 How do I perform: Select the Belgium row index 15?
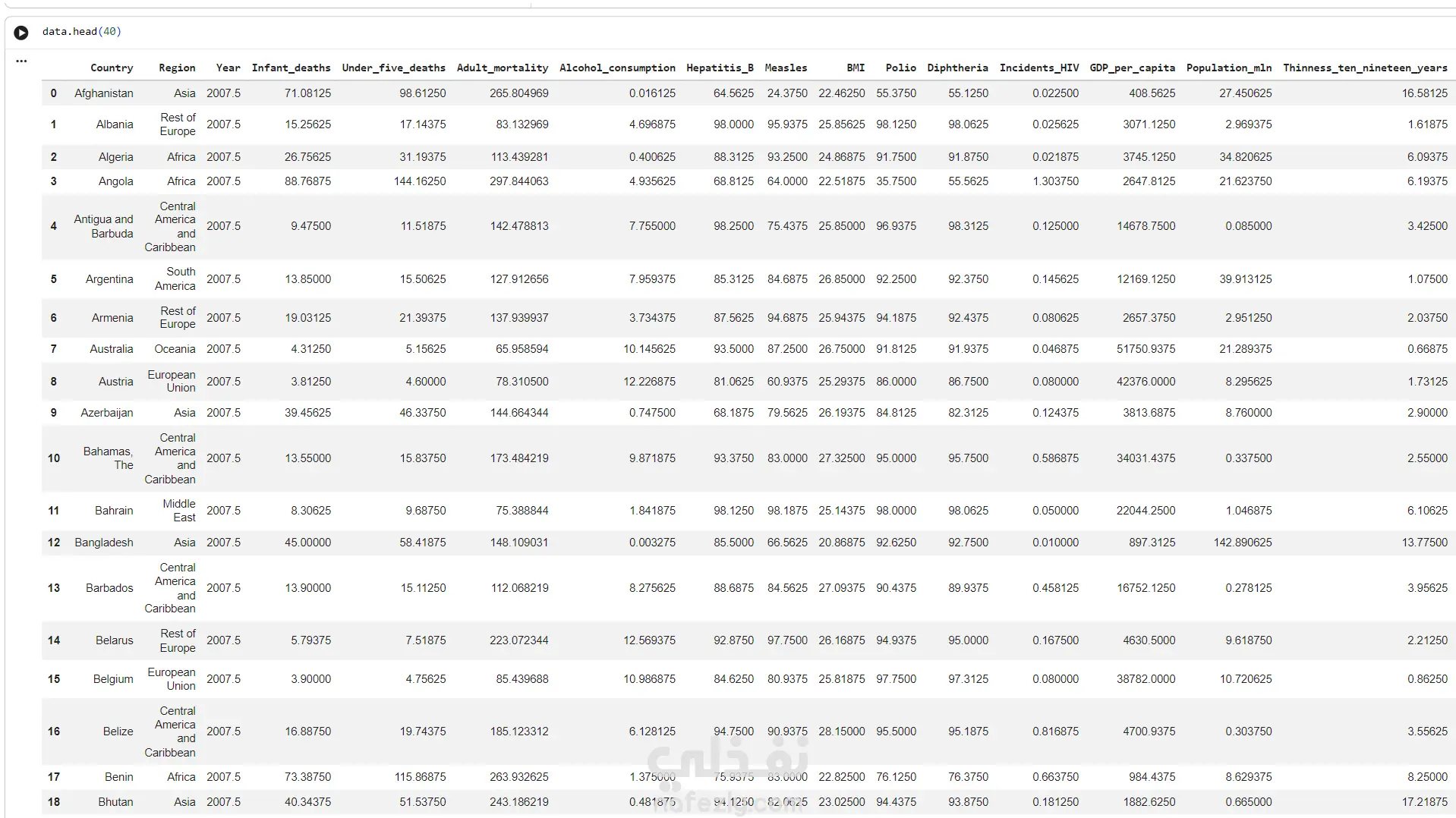[x=54, y=679]
